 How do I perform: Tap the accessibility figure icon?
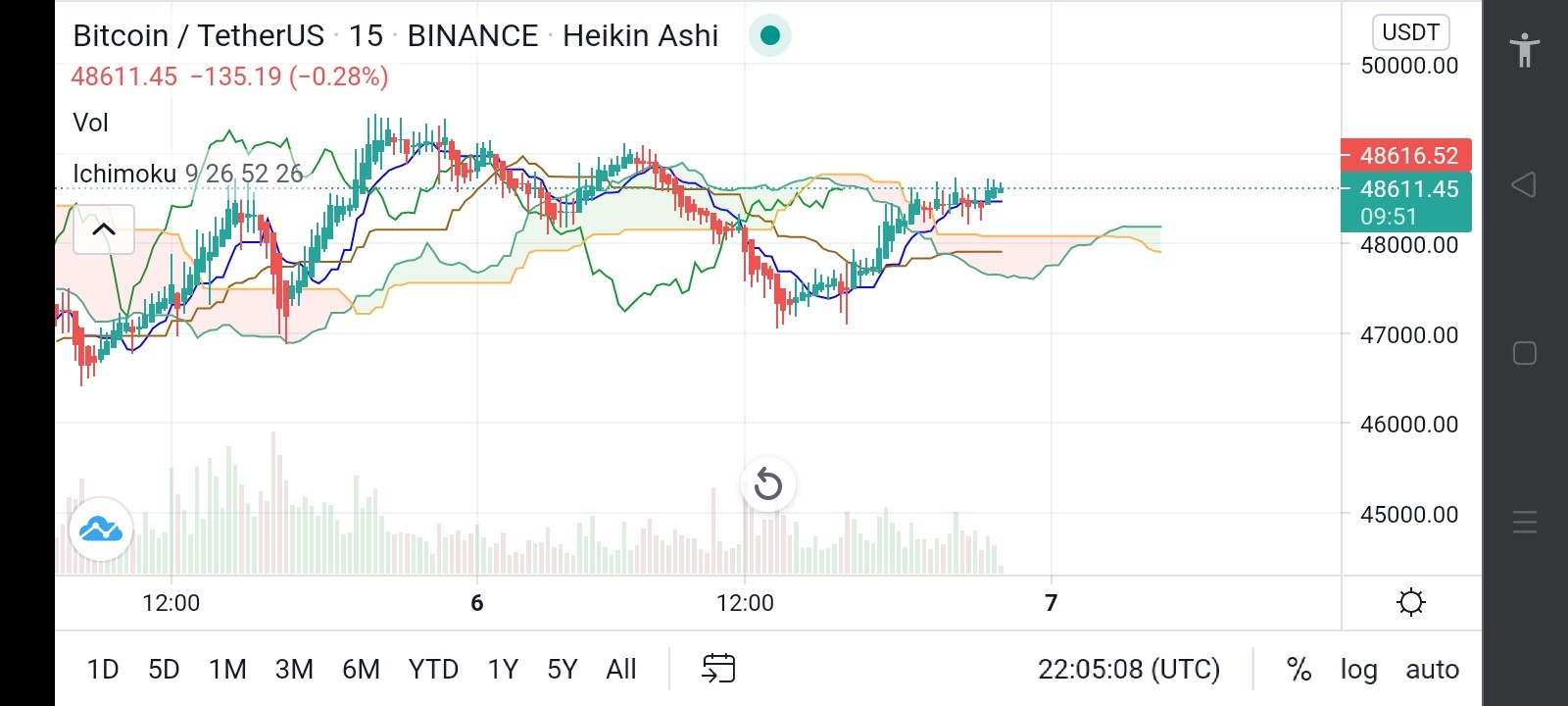point(1525,48)
